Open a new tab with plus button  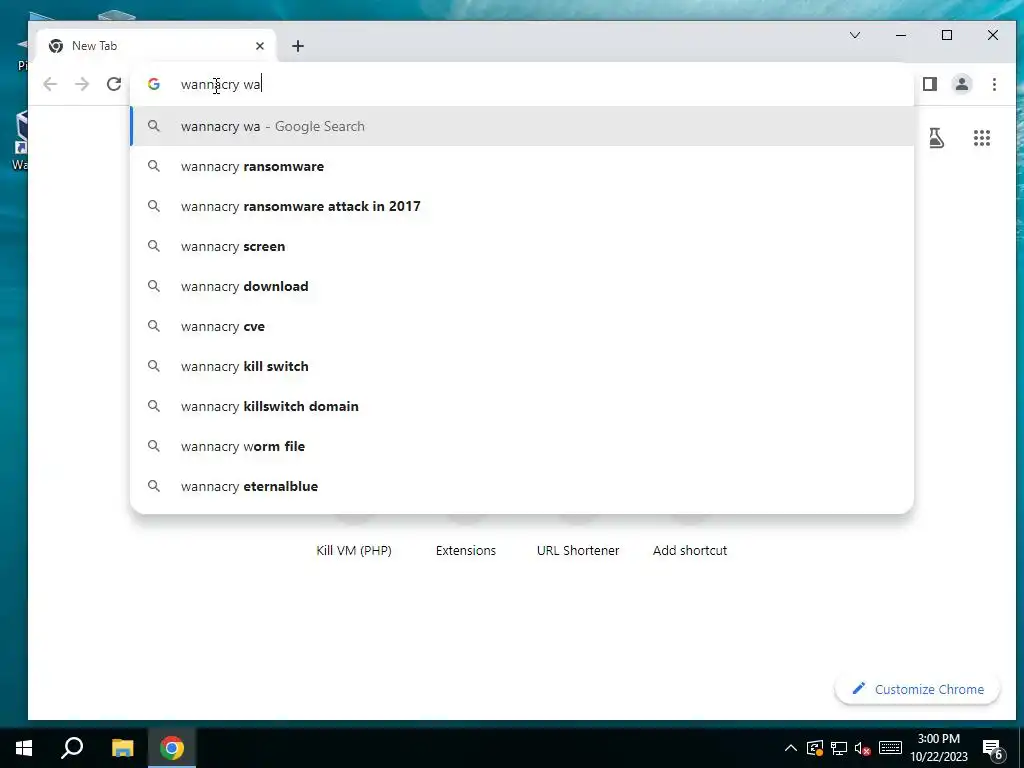298,46
